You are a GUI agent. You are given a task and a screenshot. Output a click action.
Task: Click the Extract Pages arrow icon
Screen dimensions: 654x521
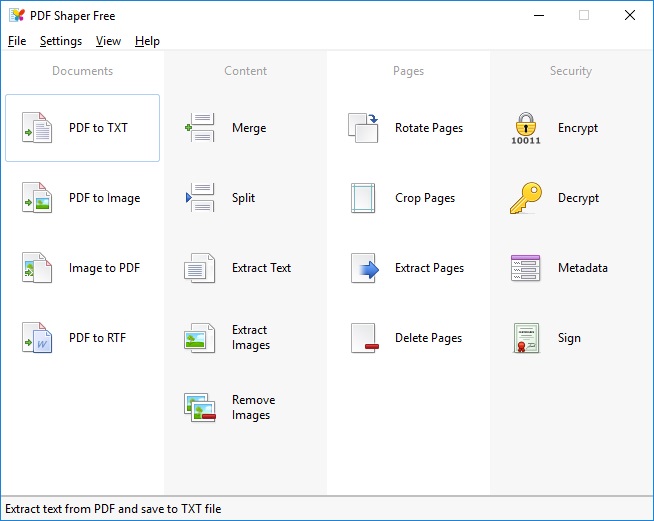tap(365, 268)
